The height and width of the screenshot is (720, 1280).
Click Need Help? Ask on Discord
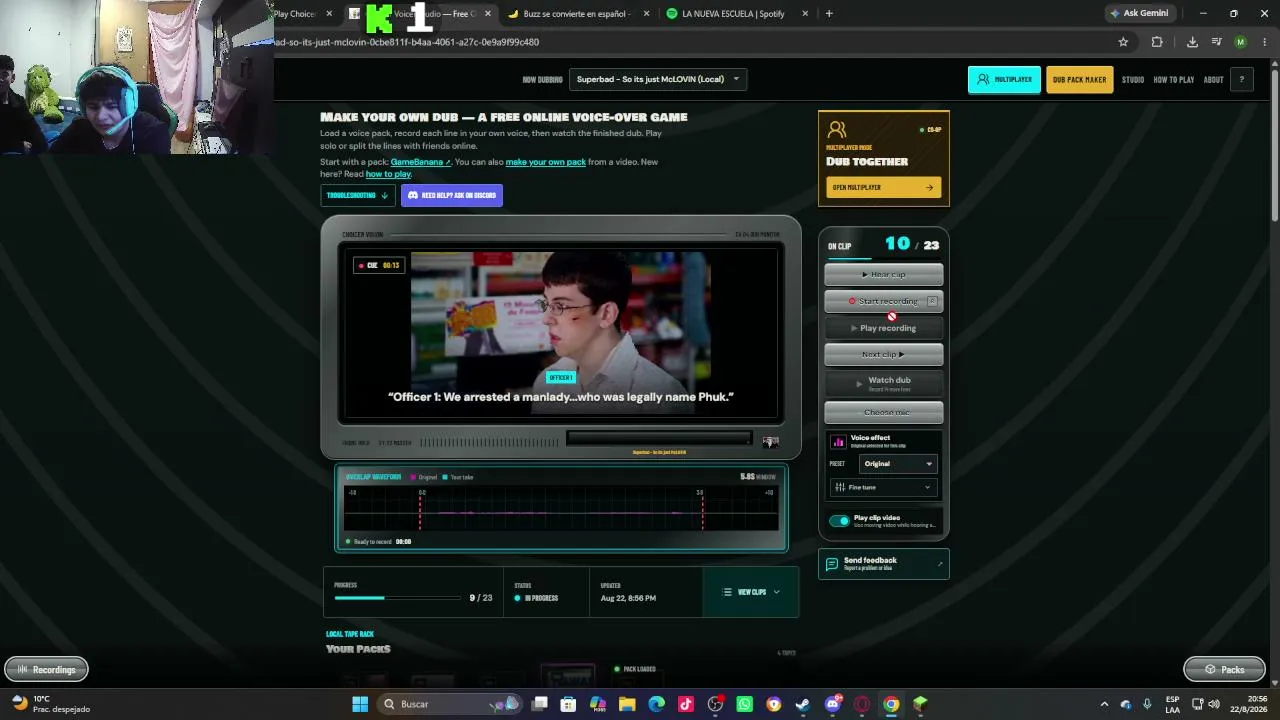coord(452,195)
